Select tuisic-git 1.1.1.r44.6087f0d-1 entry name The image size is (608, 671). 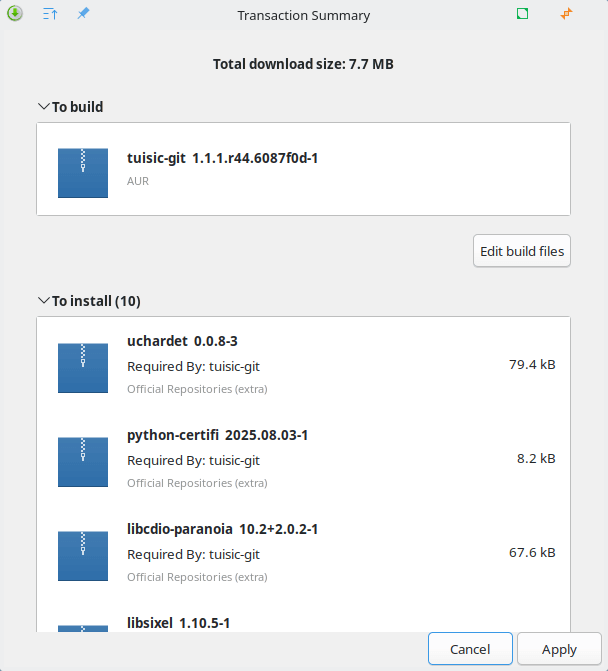point(222,158)
